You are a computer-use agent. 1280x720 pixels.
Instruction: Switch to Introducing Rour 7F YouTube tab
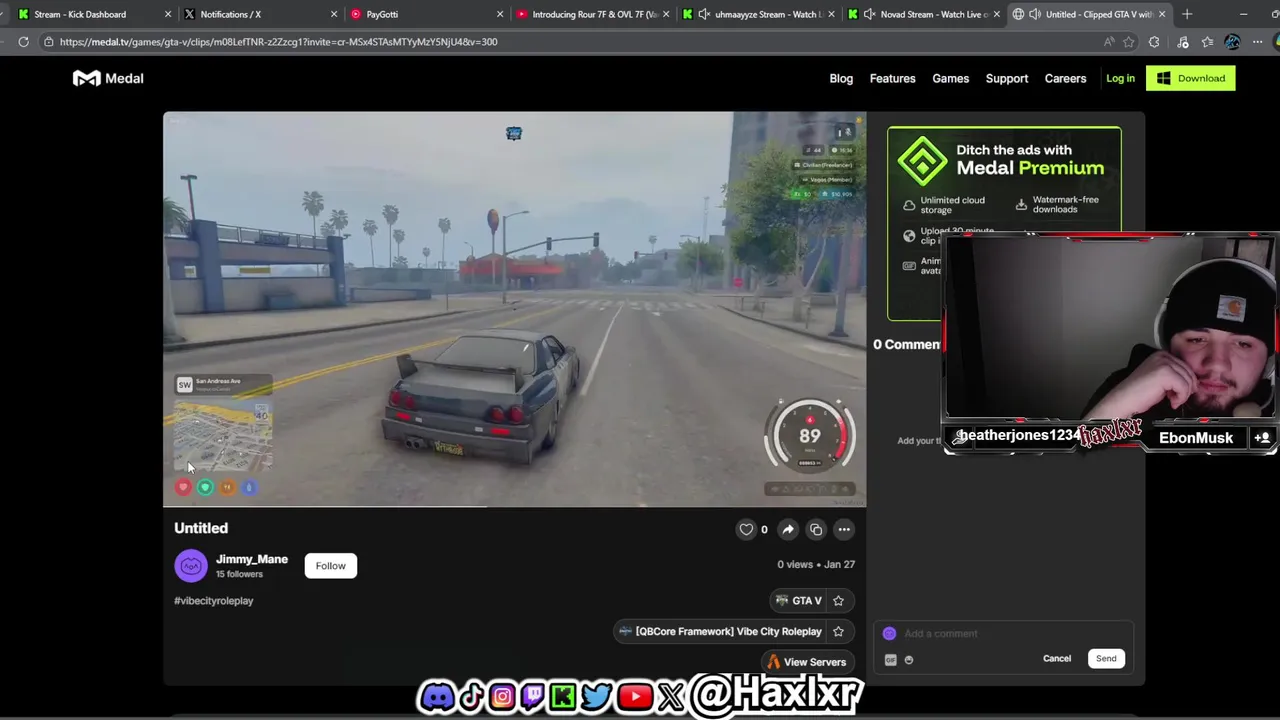click(x=594, y=14)
